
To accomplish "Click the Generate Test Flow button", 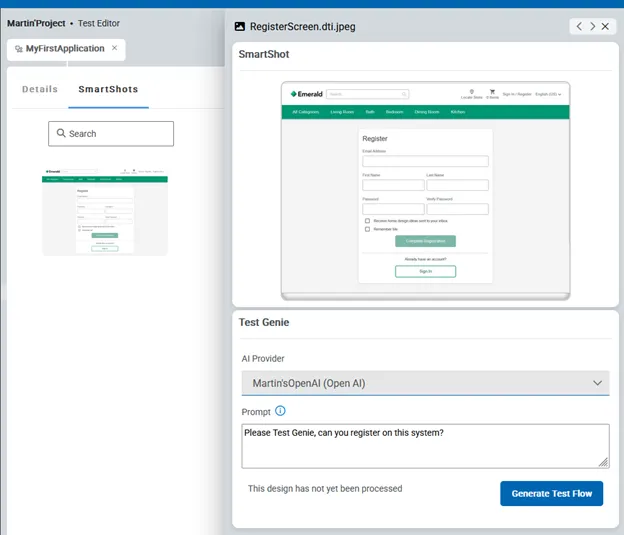I will click(x=552, y=494).
